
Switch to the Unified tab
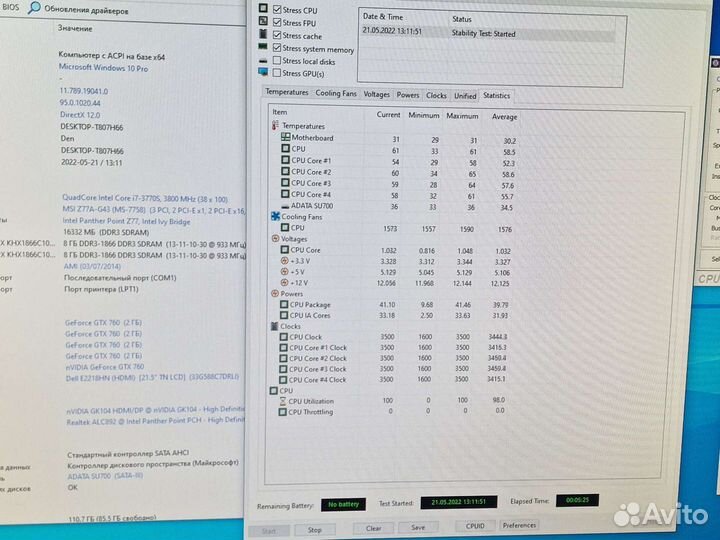[x=465, y=96]
